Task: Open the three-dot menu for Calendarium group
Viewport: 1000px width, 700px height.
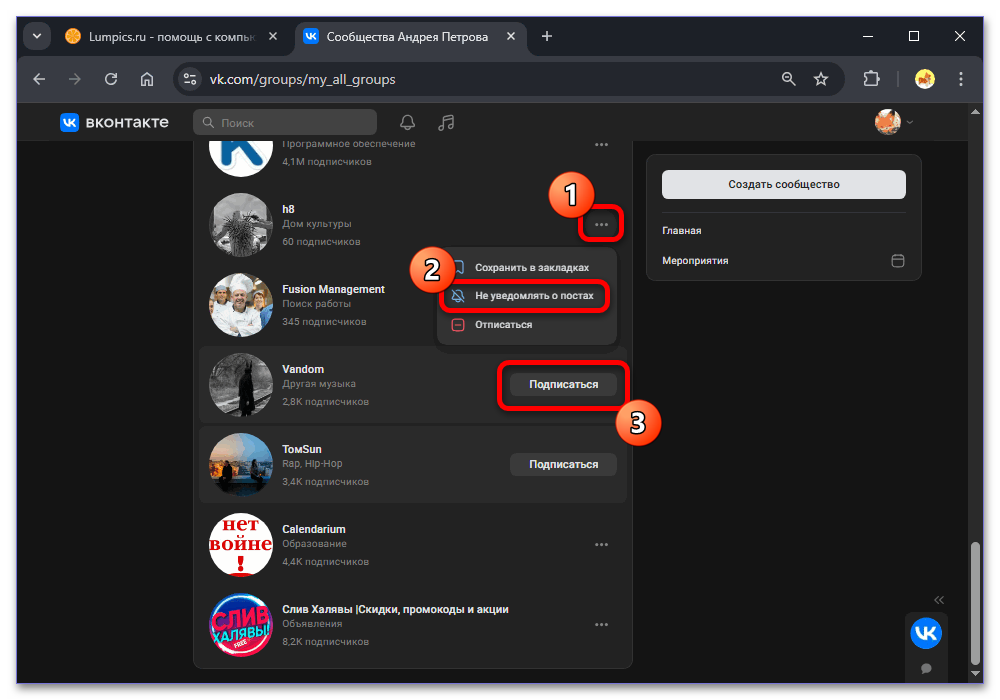Action: point(601,544)
